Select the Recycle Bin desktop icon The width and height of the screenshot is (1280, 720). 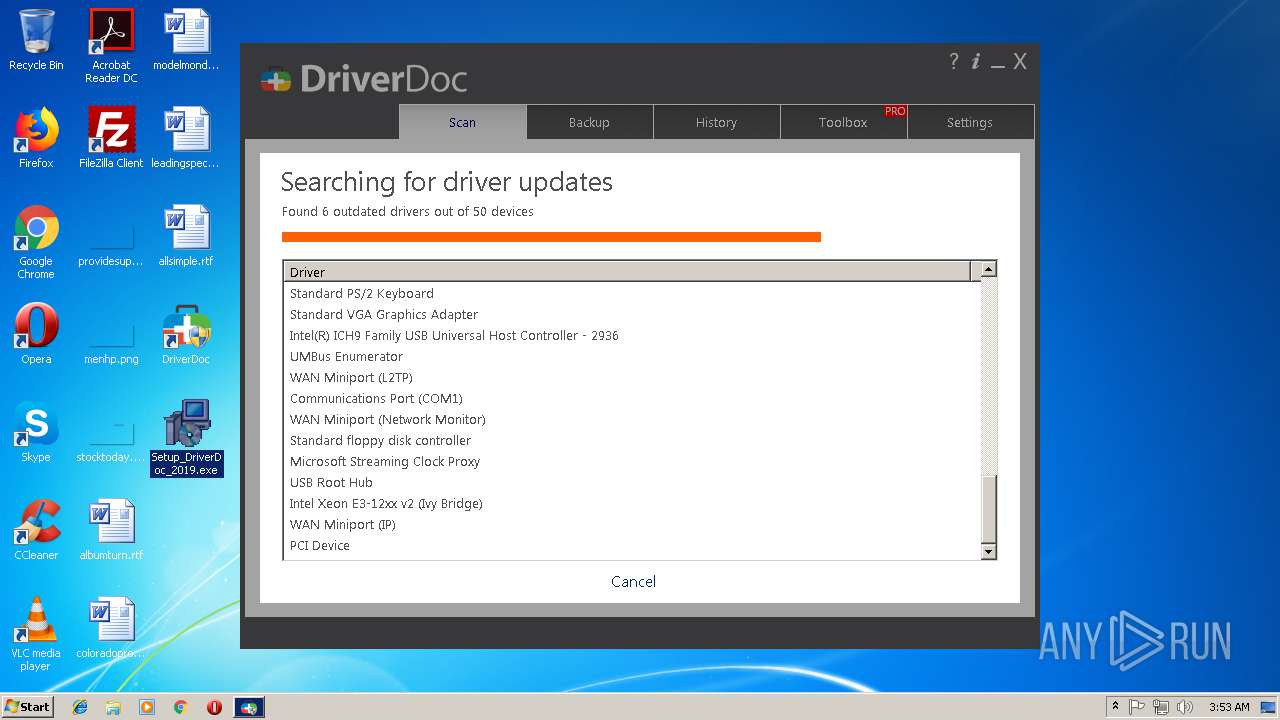coord(36,40)
